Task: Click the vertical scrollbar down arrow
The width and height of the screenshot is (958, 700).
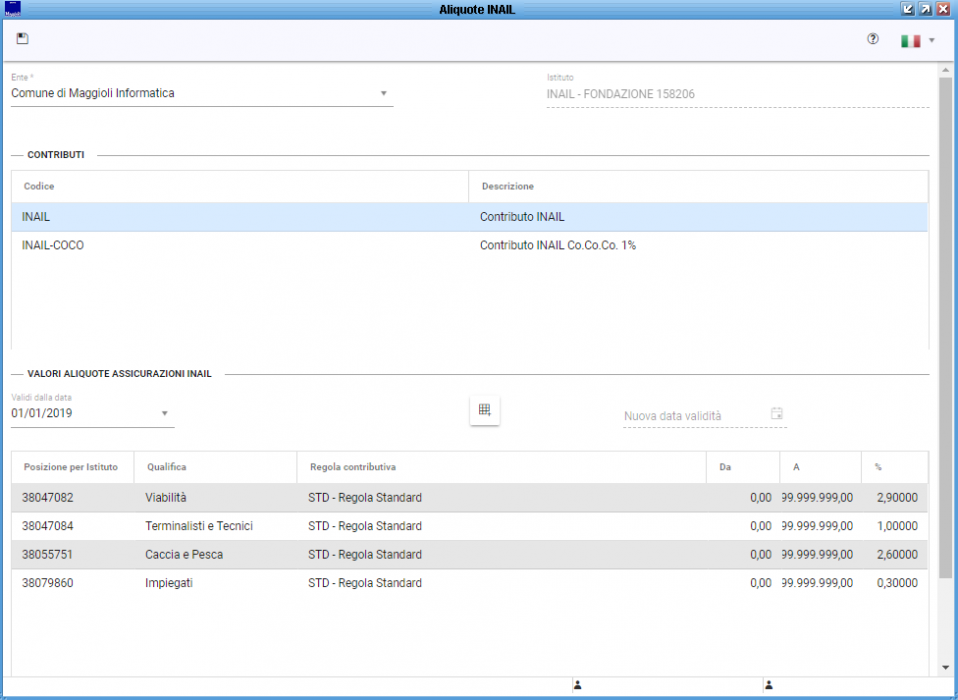Action: [x=945, y=667]
